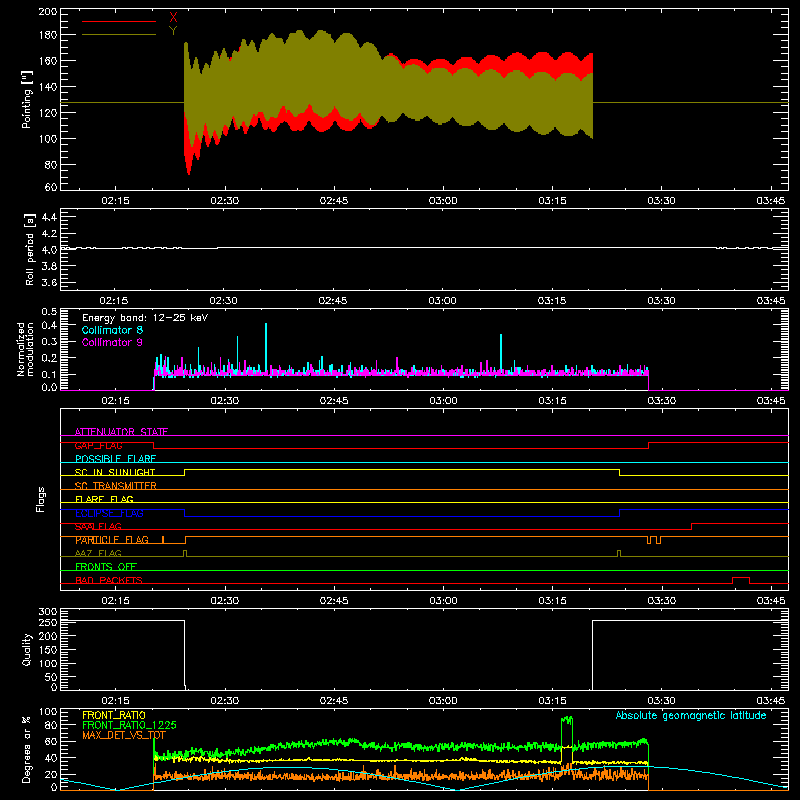Viewport: 800px width, 800px height.
Task: Click the BAD_PACKETS pulse near 03:40
Action: [741, 580]
